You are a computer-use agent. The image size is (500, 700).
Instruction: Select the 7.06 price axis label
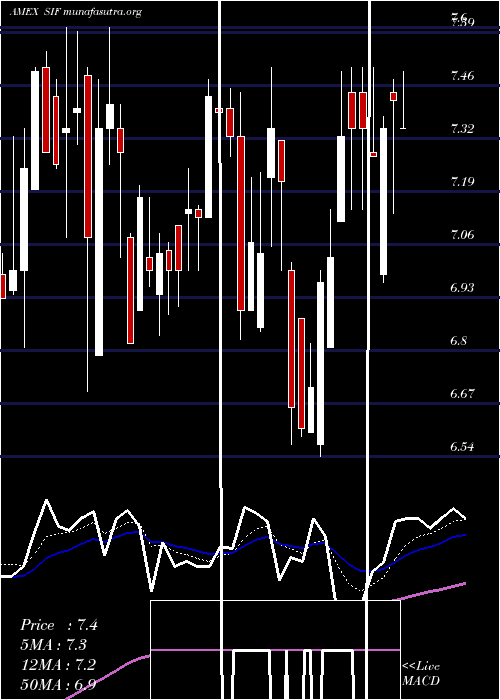[462, 235]
